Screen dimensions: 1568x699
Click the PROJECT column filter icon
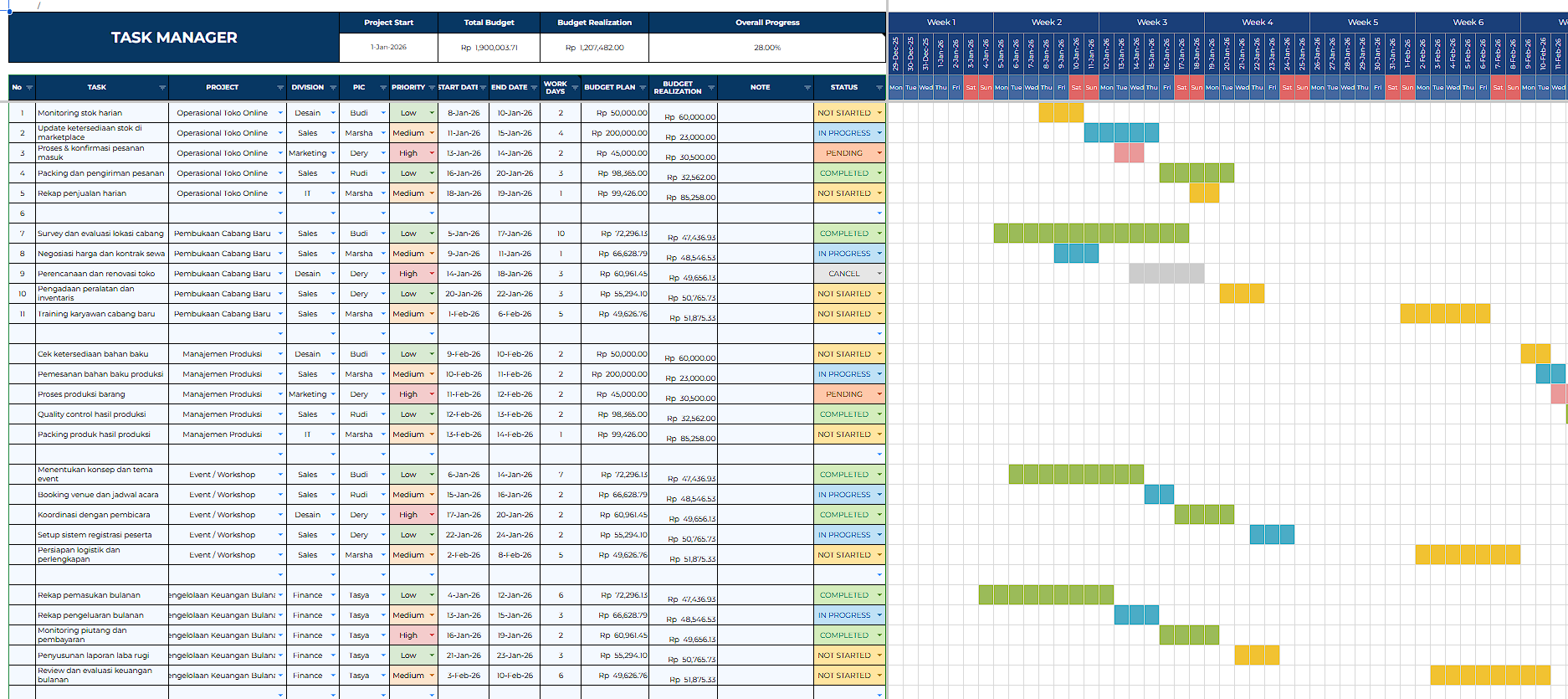(280, 88)
